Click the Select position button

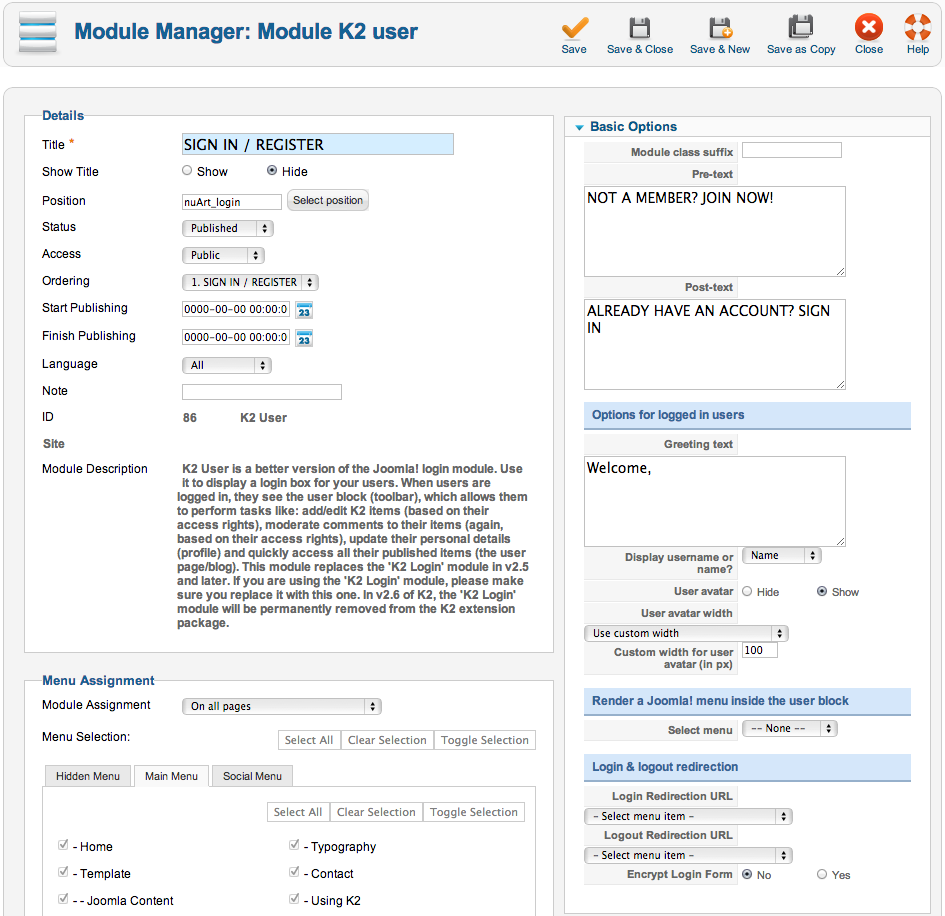pos(328,200)
